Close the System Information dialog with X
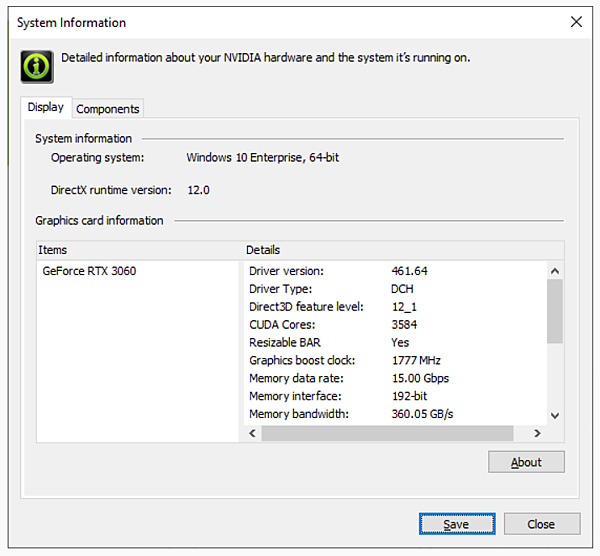 tap(576, 22)
